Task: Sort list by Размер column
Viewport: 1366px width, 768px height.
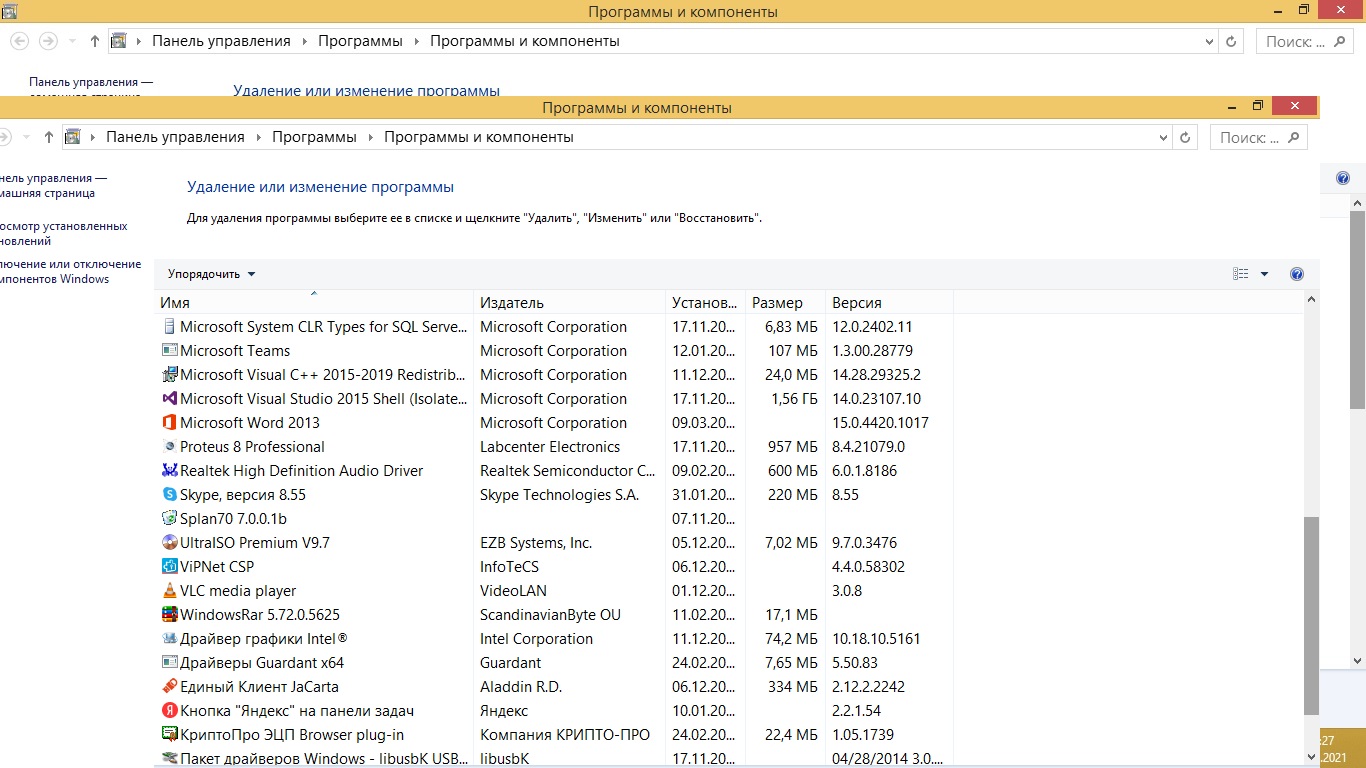Action: pyautogui.click(x=785, y=302)
